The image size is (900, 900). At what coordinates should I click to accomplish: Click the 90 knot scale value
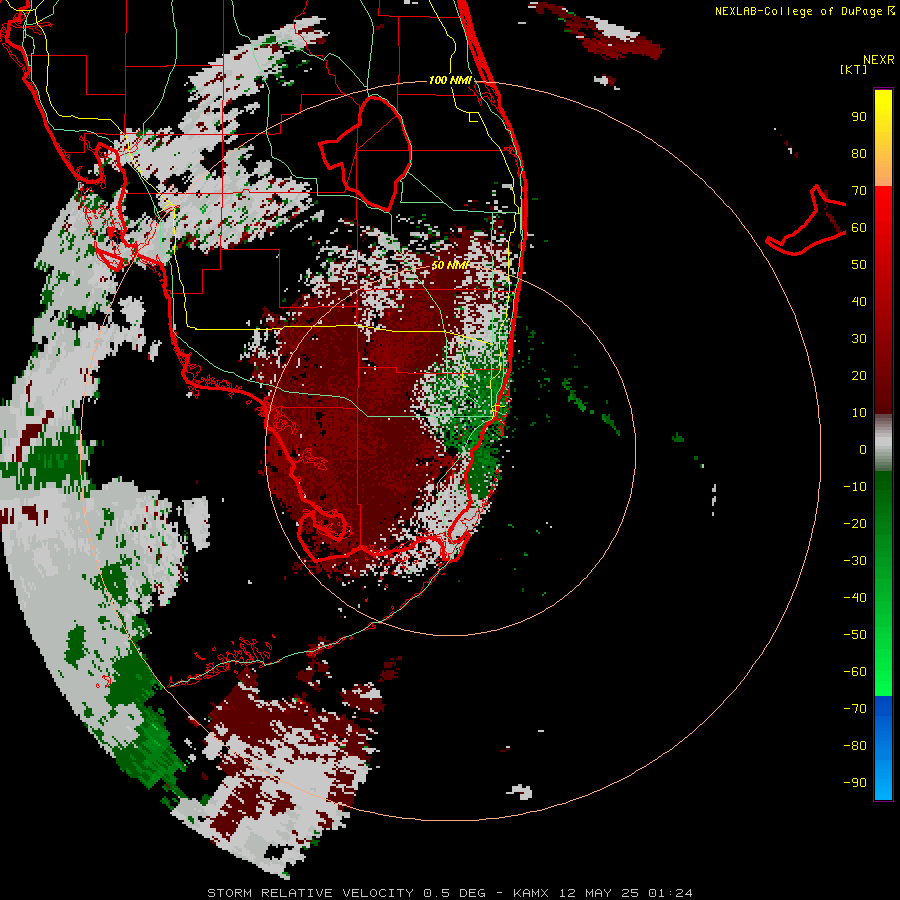pos(859,117)
